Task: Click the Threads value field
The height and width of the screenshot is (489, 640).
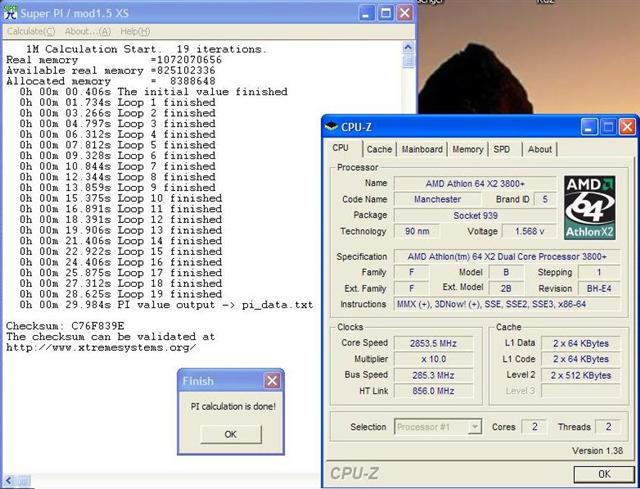Action: [608, 427]
